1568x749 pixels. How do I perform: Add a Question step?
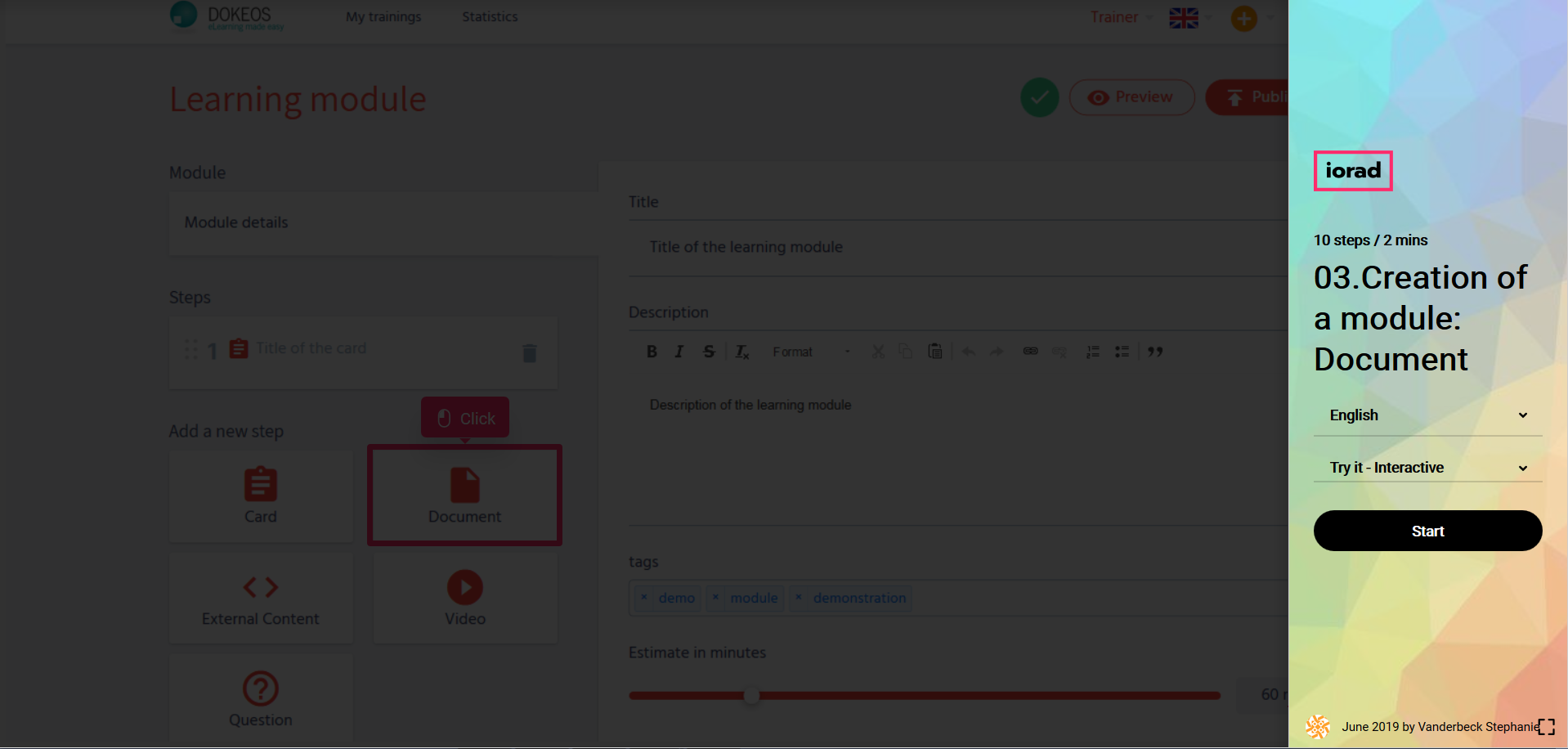point(261,699)
